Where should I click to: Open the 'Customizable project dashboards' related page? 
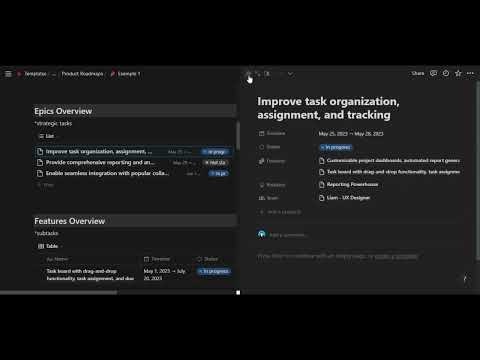(x=389, y=161)
